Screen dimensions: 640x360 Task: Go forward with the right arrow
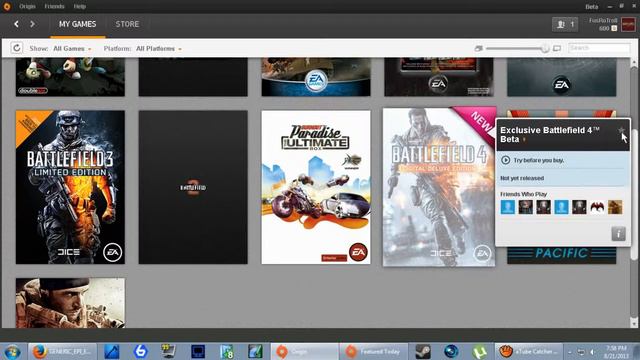click(x=32, y=24)
